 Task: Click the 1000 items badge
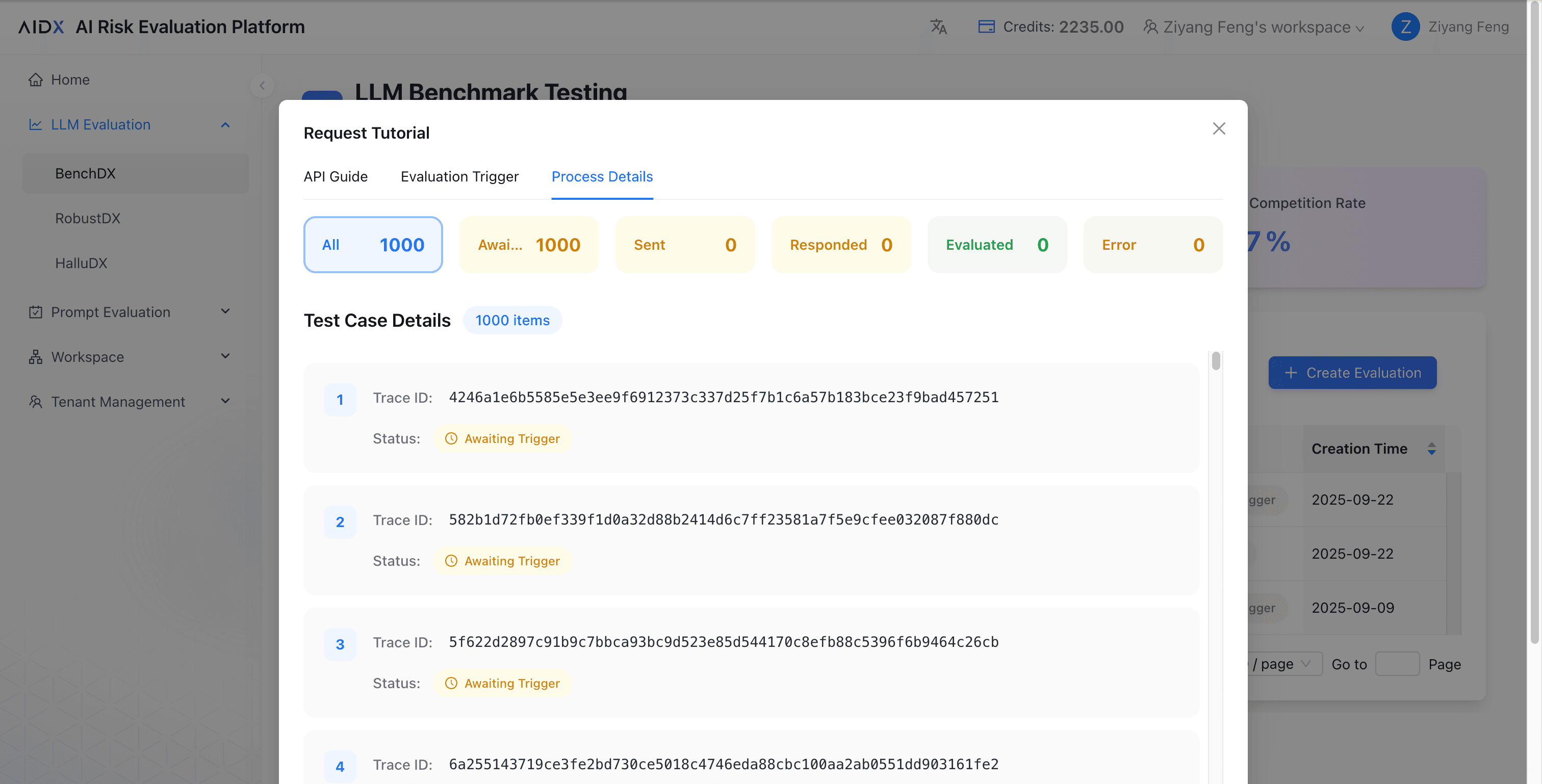[x=512, y=320]
